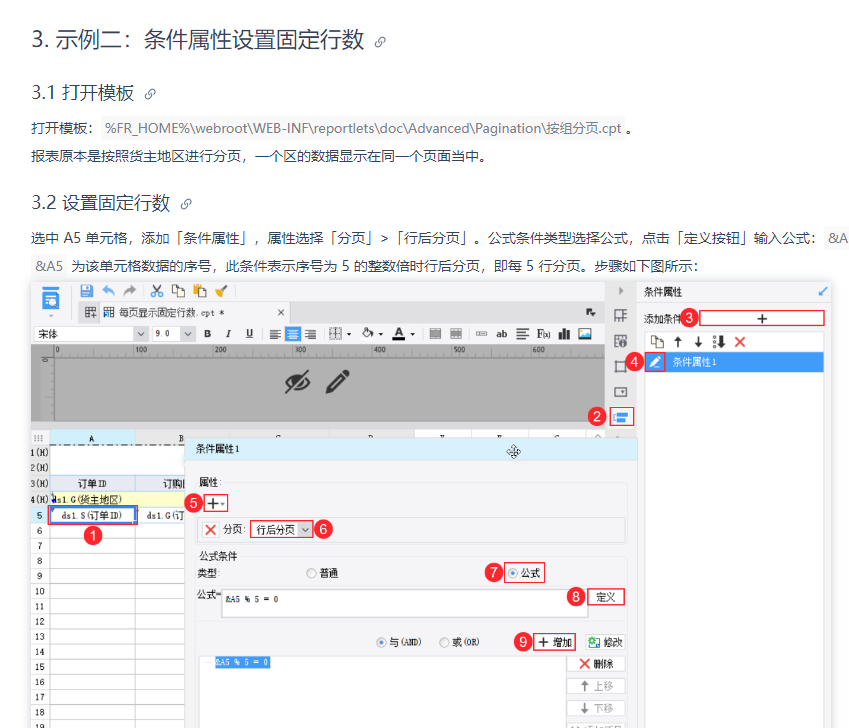Image resolution: width=849 pixels, height=728 pixels.
Task: Click the plus button to add condition
Action: [762, 318]
